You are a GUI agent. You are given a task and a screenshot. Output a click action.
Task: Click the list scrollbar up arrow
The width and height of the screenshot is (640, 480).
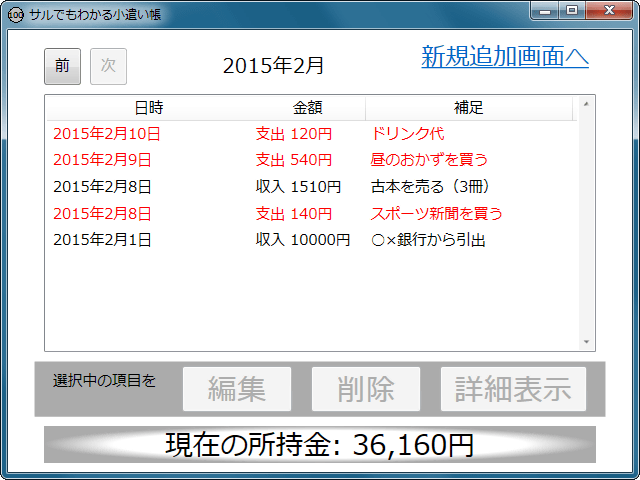[x=586, y=104]
